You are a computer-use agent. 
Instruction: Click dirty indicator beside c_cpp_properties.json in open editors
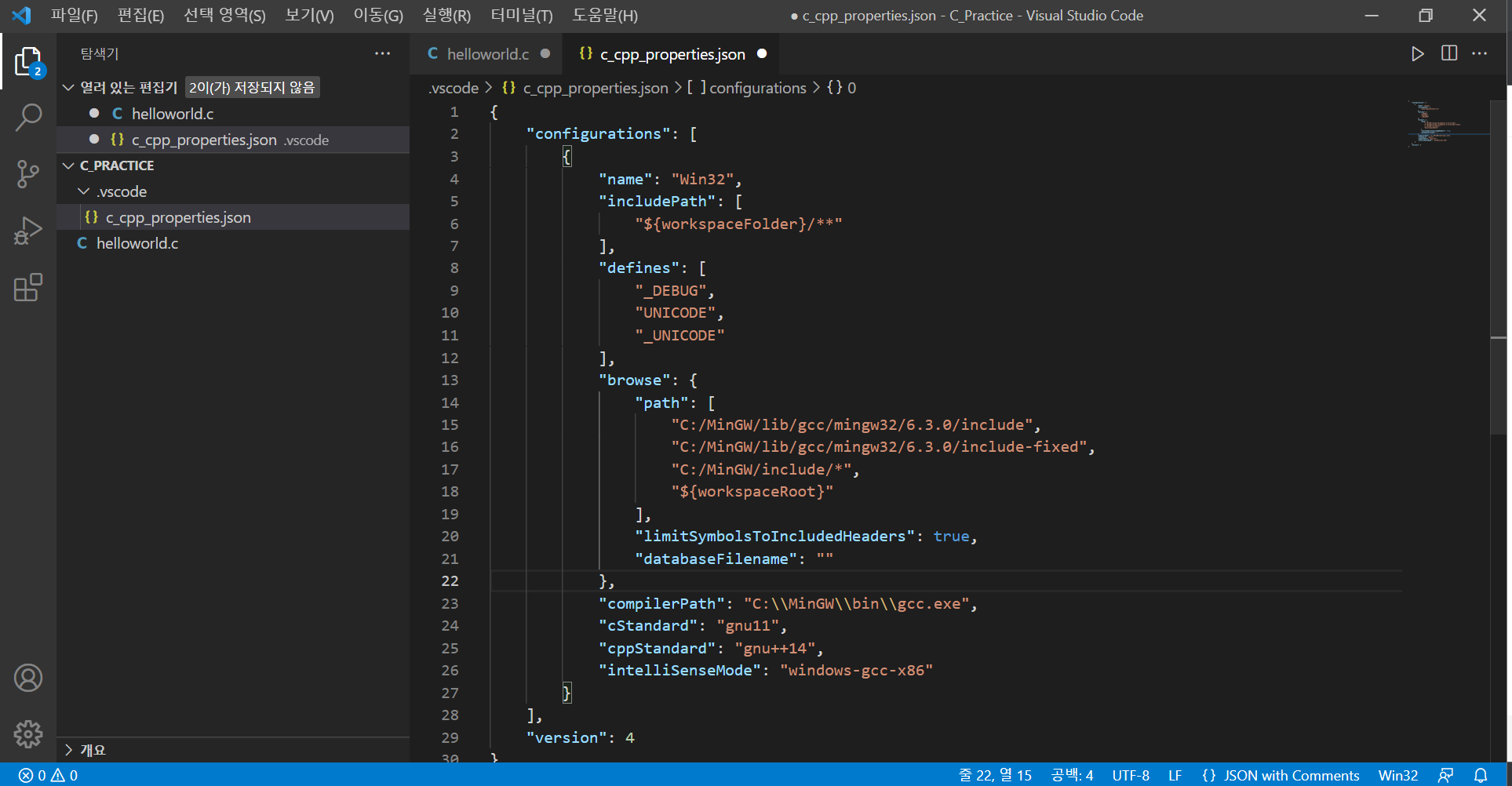tap(94, 139)
